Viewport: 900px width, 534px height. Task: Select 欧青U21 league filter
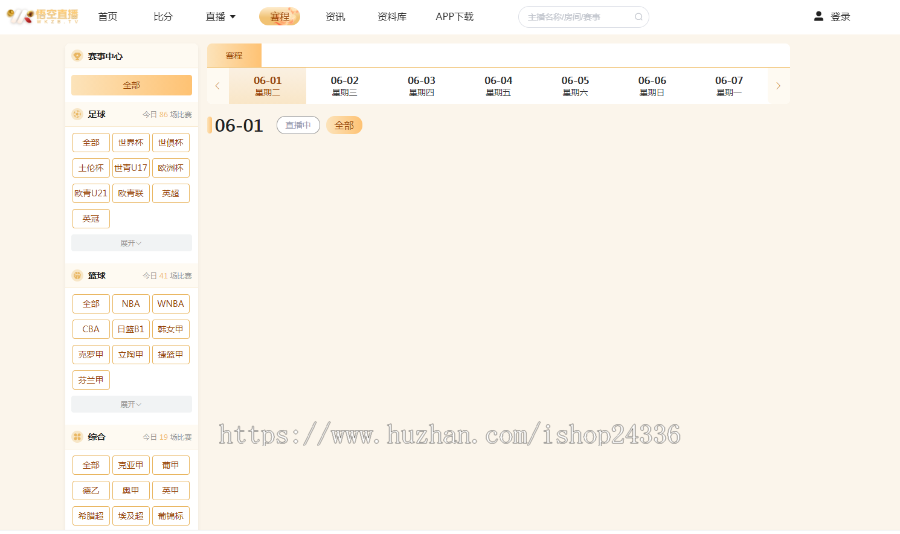[91, 193]
